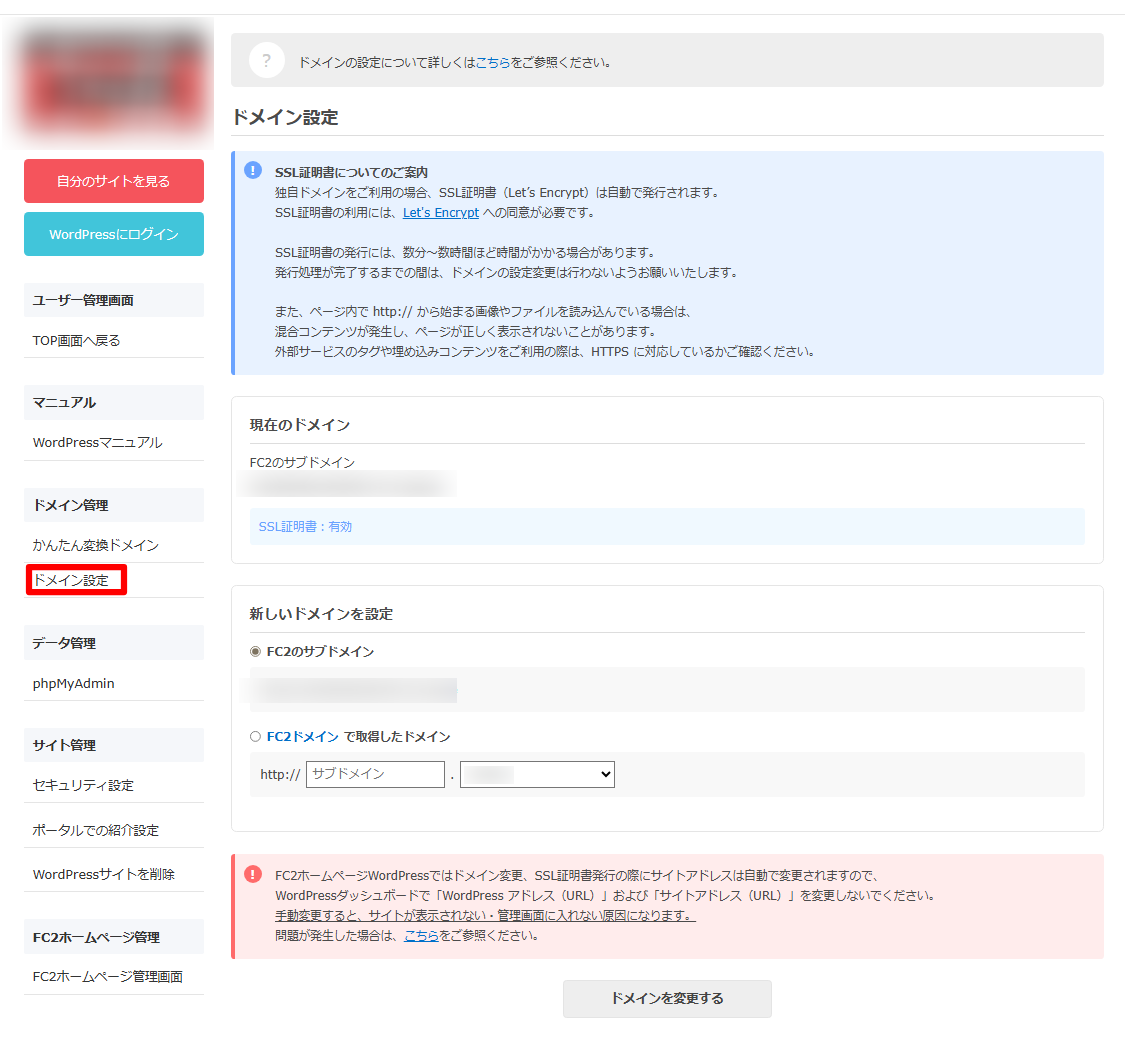Click the blue info exclamation icon
The image size is (1125, 1045).
point(253,171)
